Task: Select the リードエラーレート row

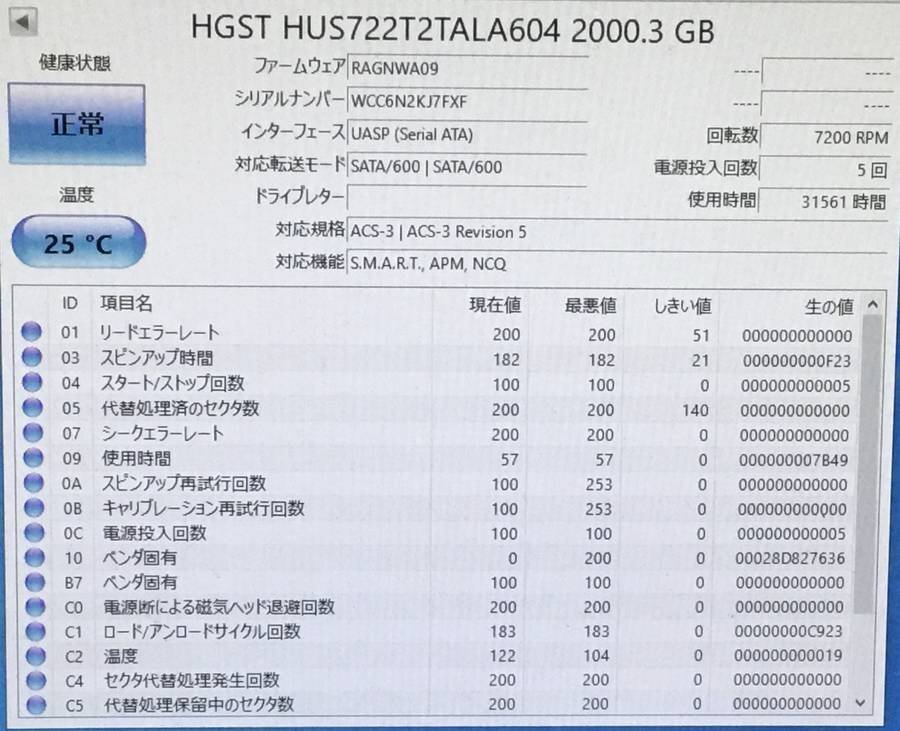Action: pos(437,333)
